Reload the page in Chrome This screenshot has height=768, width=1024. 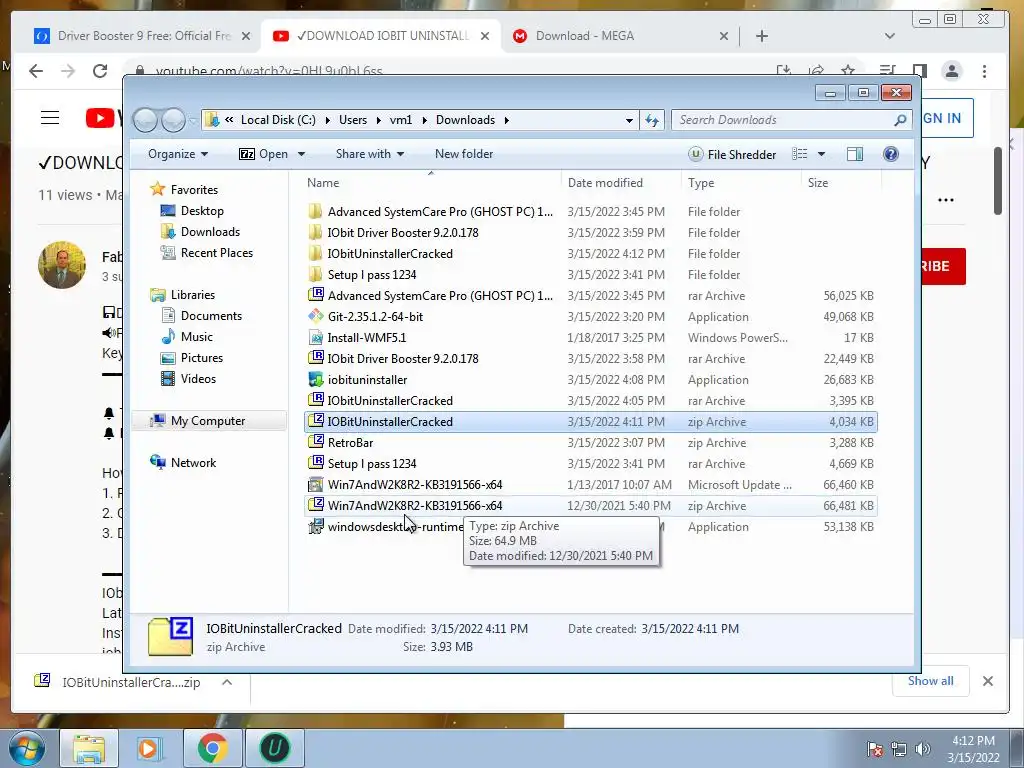click(x=99, y=71)
